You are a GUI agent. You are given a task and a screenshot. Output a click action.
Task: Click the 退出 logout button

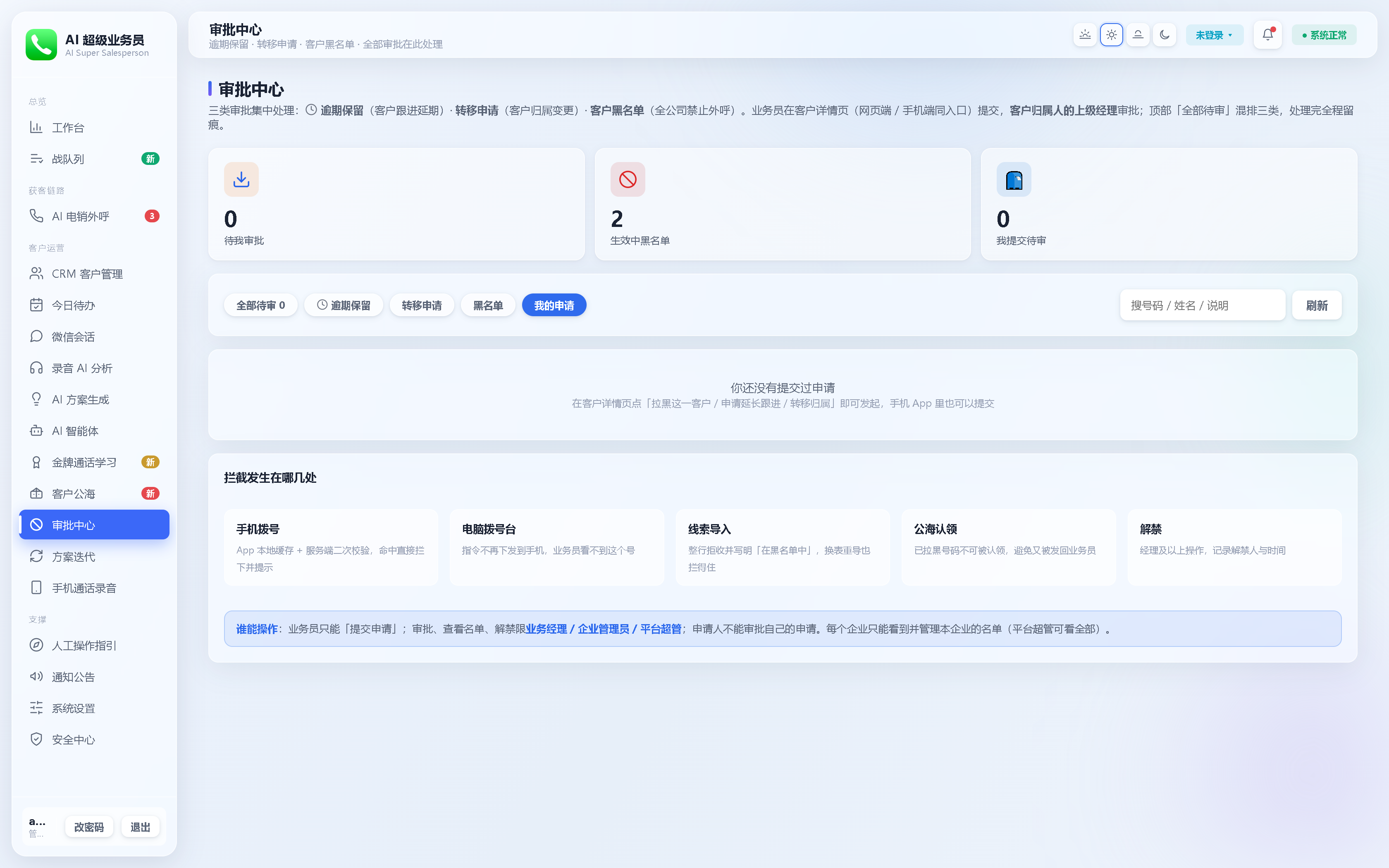[140, 827]
